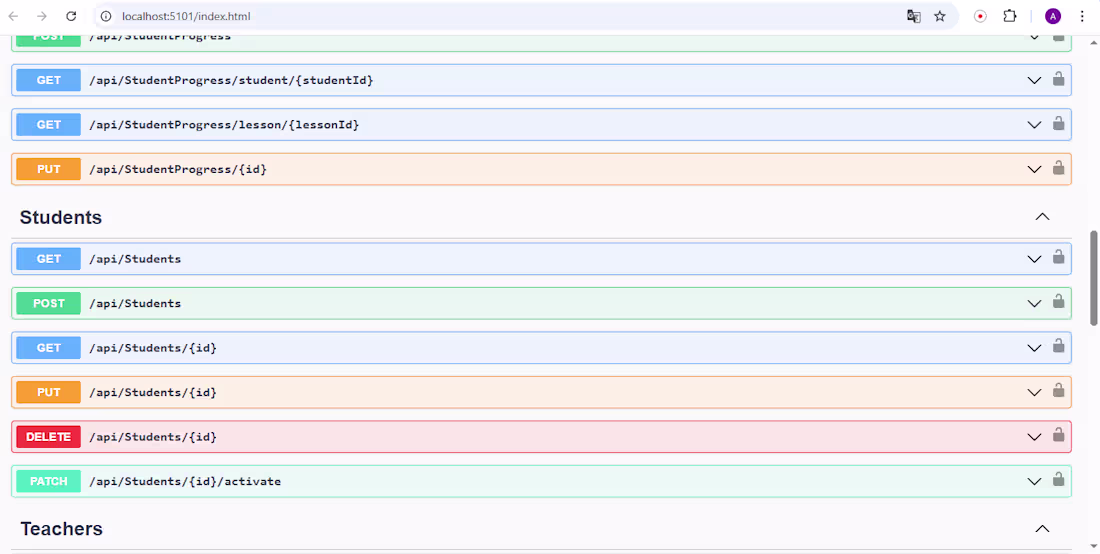
Task: Open the translate page icon
Action: point(913,16)
